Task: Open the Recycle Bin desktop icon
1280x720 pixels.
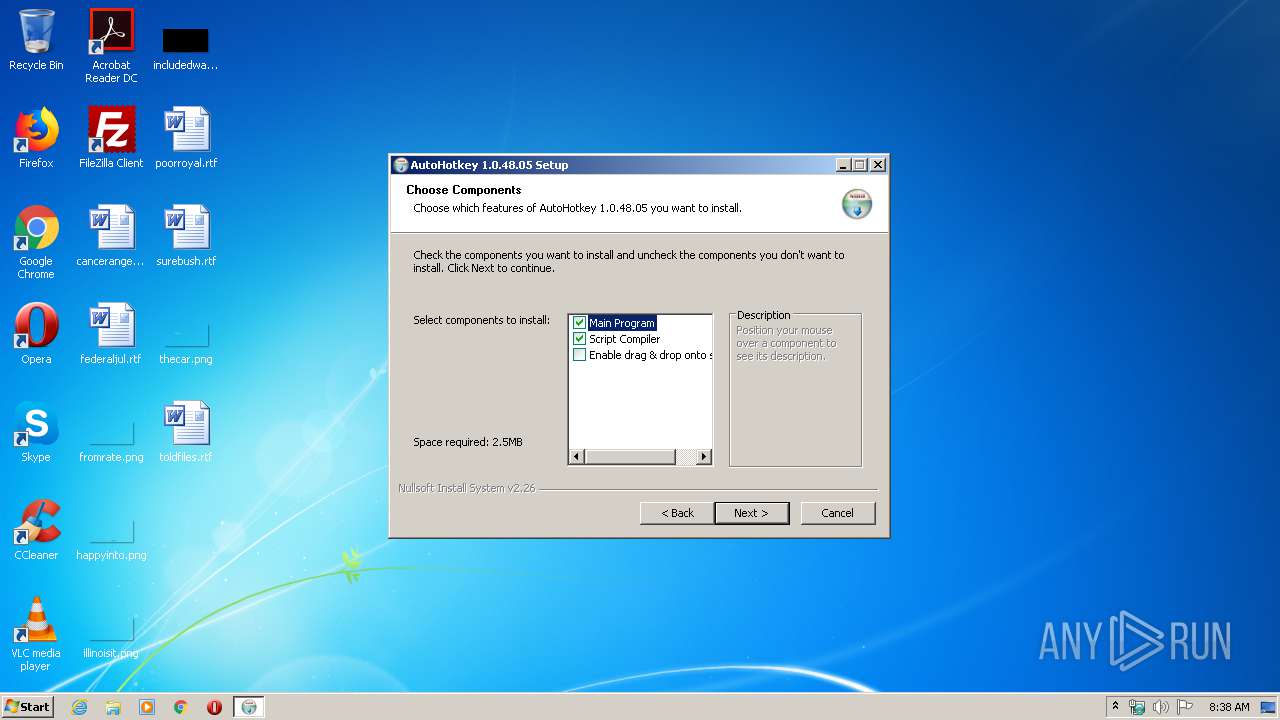Action: click(x=36, y=40)
